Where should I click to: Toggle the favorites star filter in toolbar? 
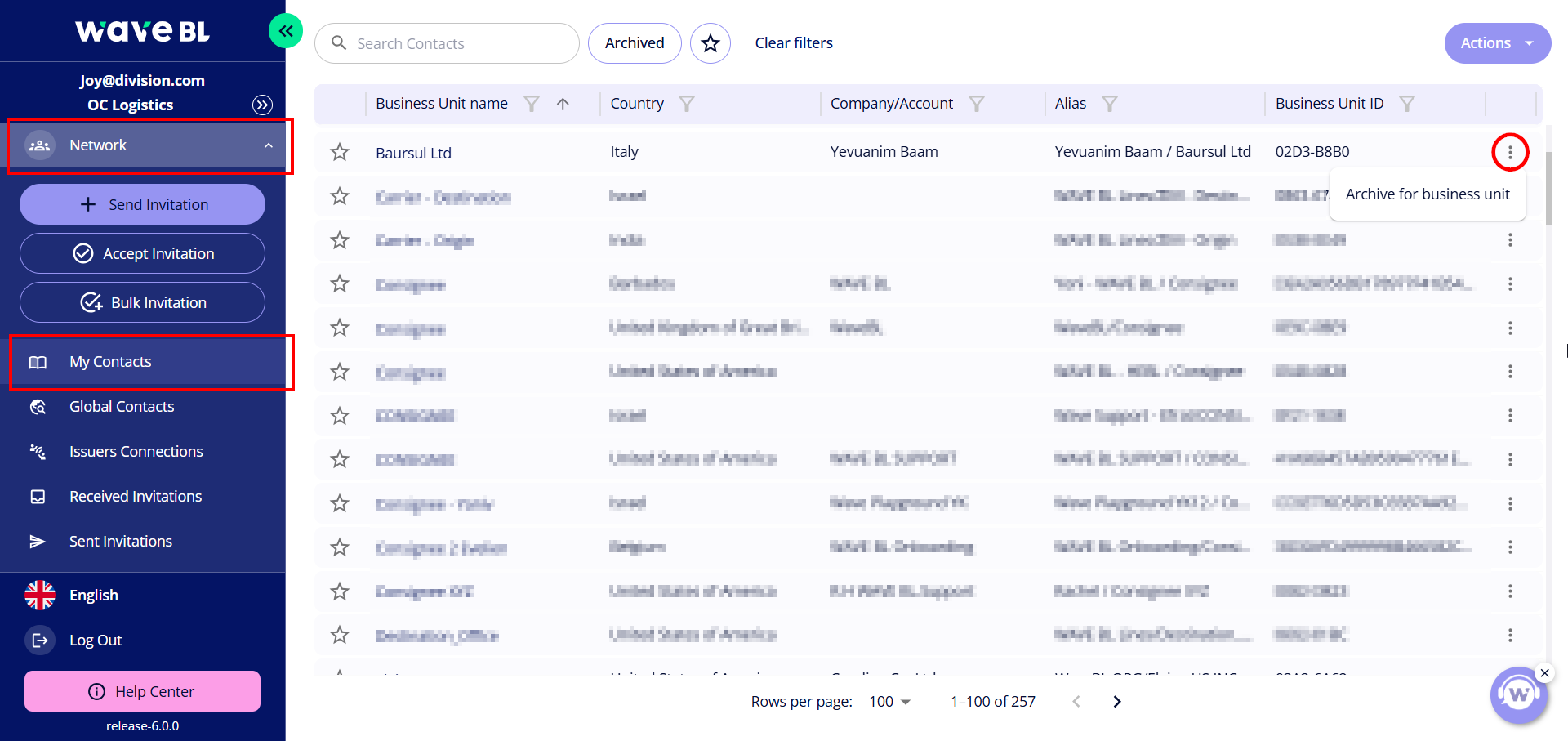tap(710, 43)
